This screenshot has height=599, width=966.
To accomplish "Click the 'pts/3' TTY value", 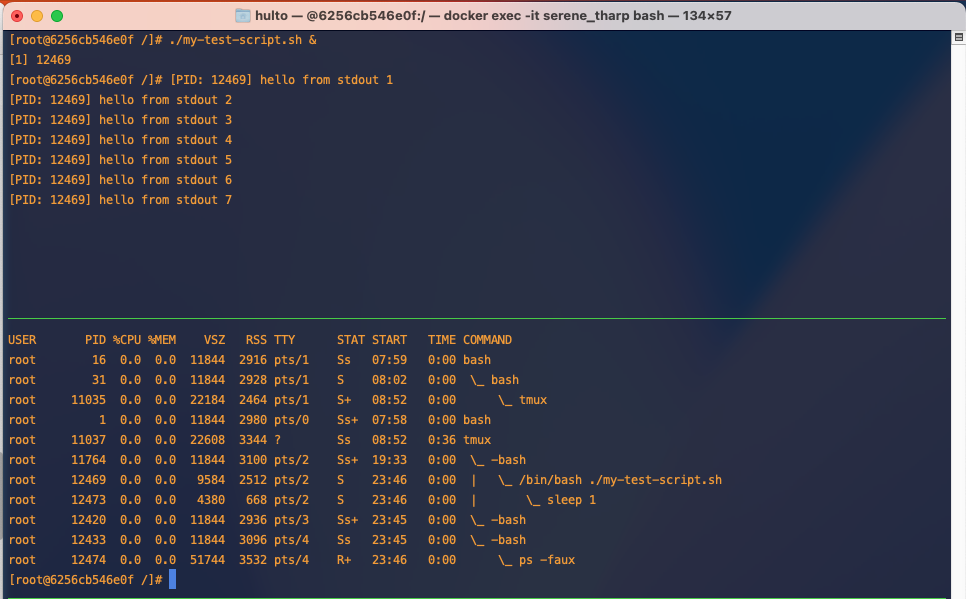I will (x=291, y=520).
